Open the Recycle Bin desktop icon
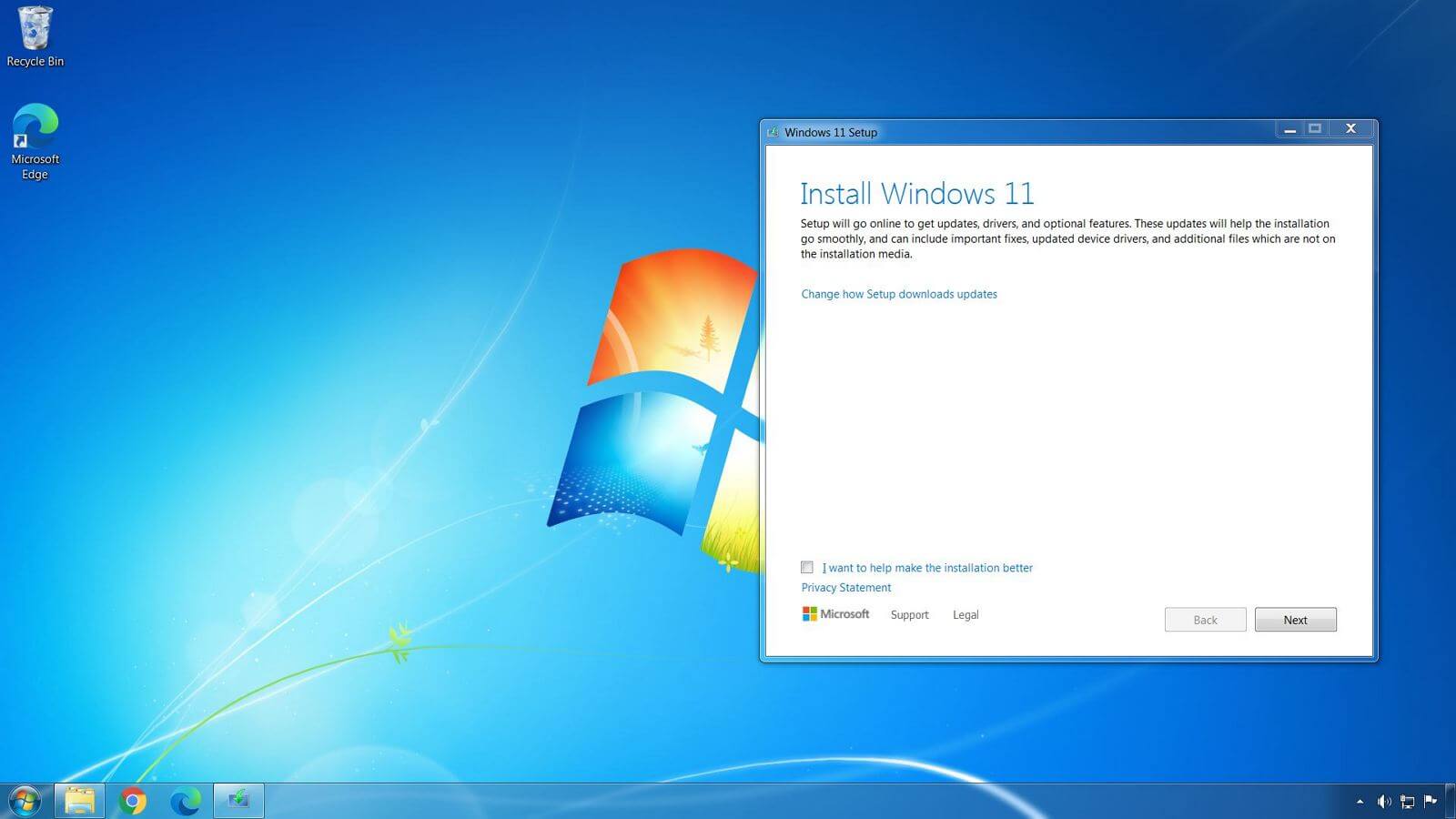The image size is (1456, 819). (35, 36)
